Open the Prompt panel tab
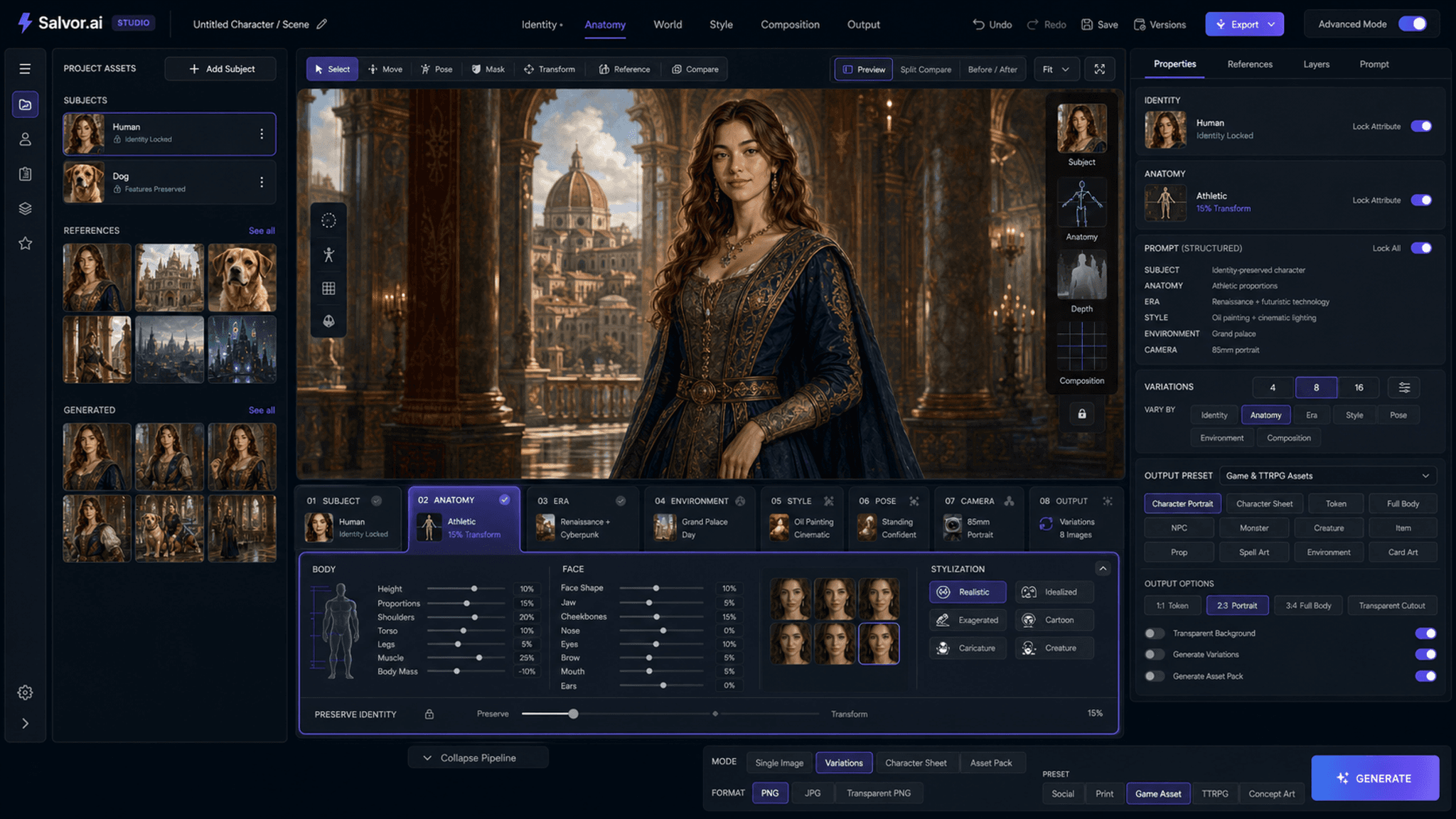The width and height of the screenshot is (1456, 819). pyautogui.click(x=1374, y=64)
